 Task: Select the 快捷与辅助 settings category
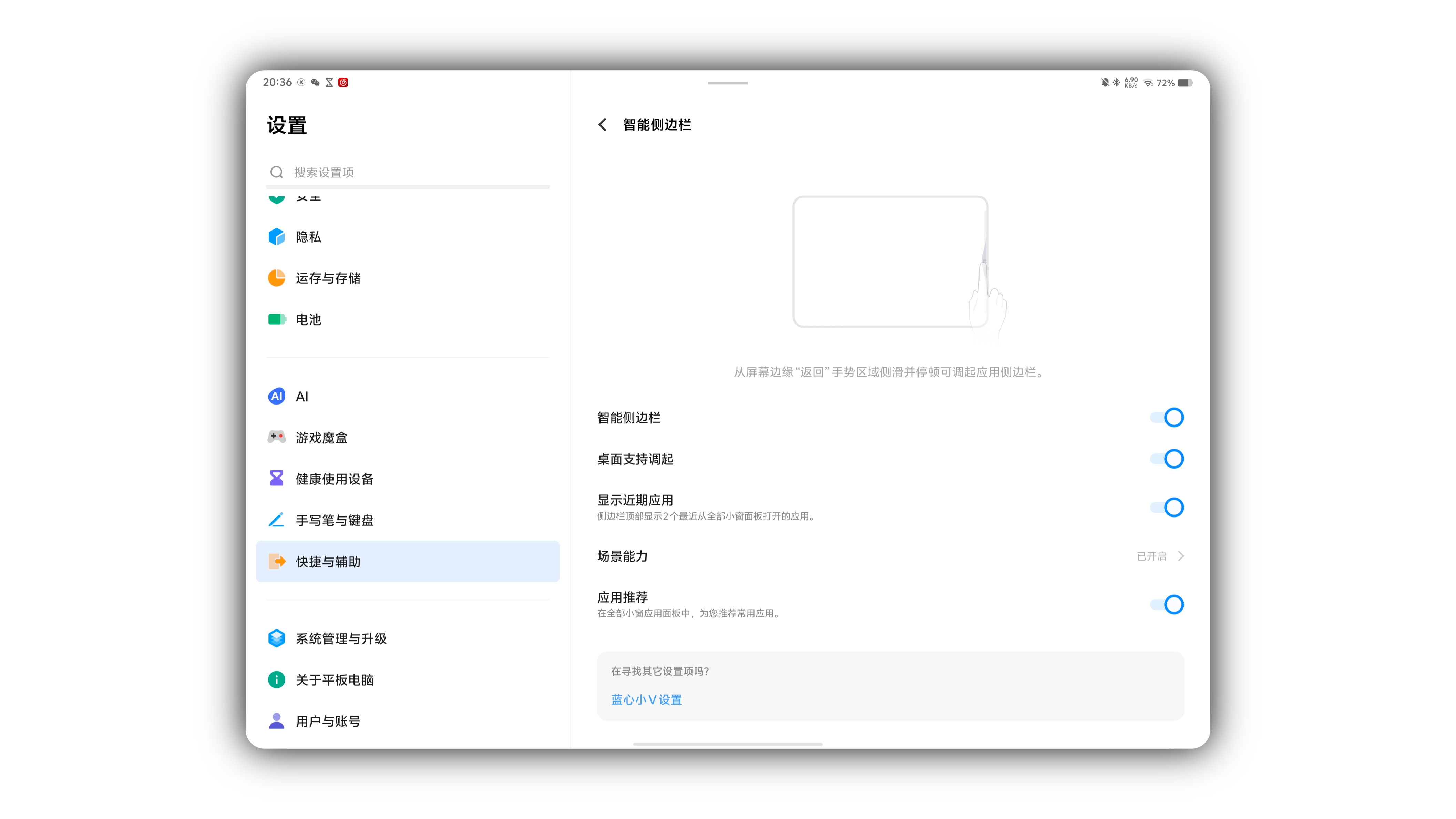click(x=408, y=561)
